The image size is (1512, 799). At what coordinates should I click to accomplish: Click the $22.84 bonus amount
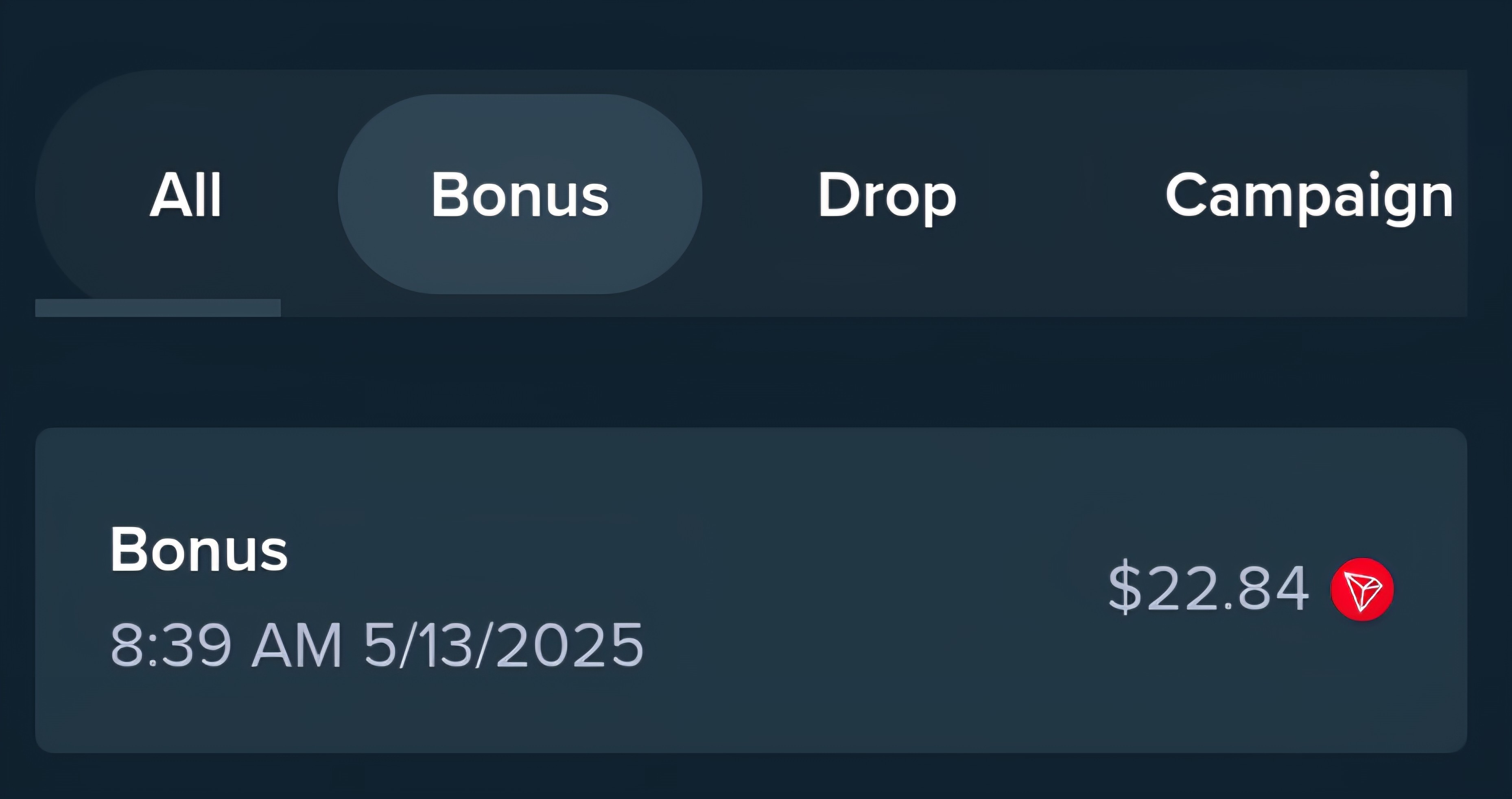1208,588
